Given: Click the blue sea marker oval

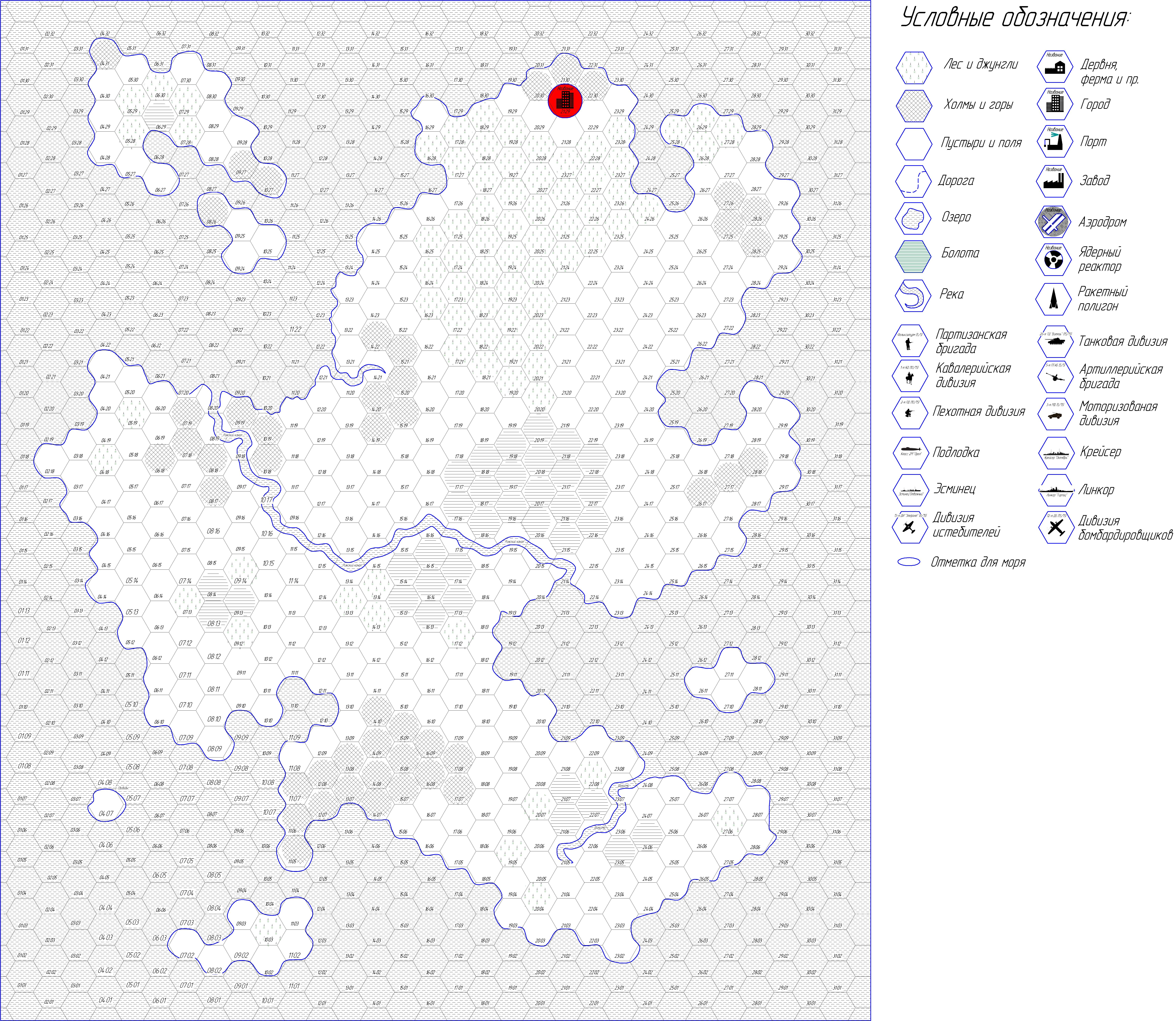Looking at the screenshot, I should click(x=909, y=562).
